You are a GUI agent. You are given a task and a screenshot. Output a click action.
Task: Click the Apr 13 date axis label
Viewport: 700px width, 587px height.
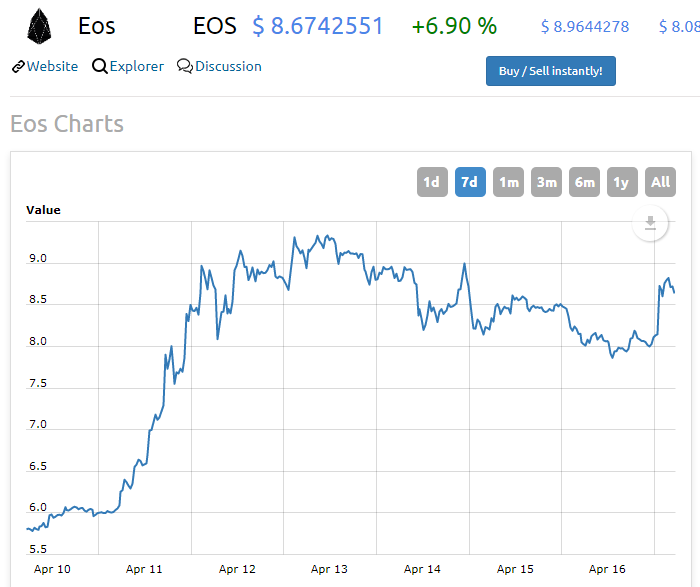click(329, 569)
